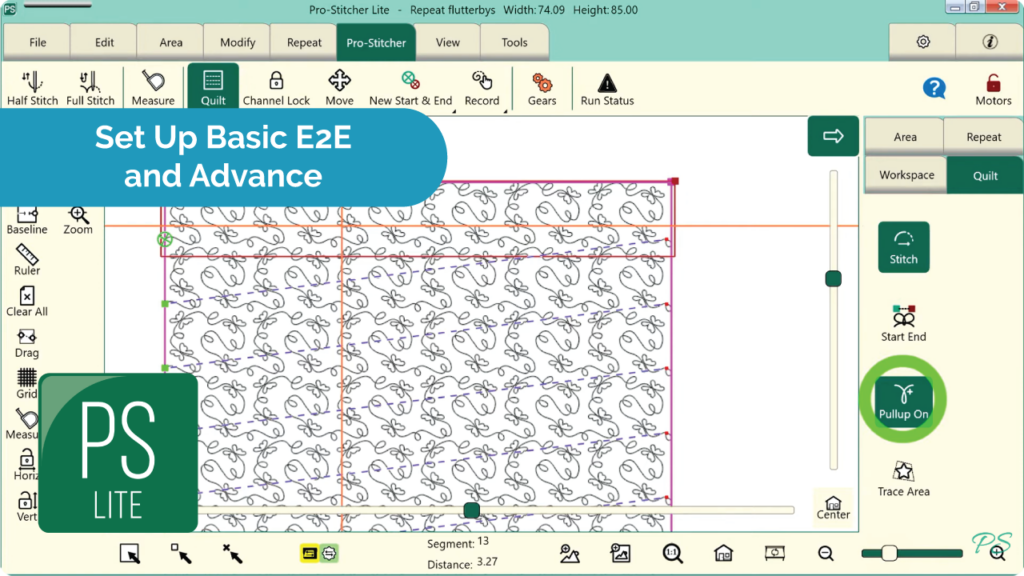Select the Full Stitch tool

[90, 88]
